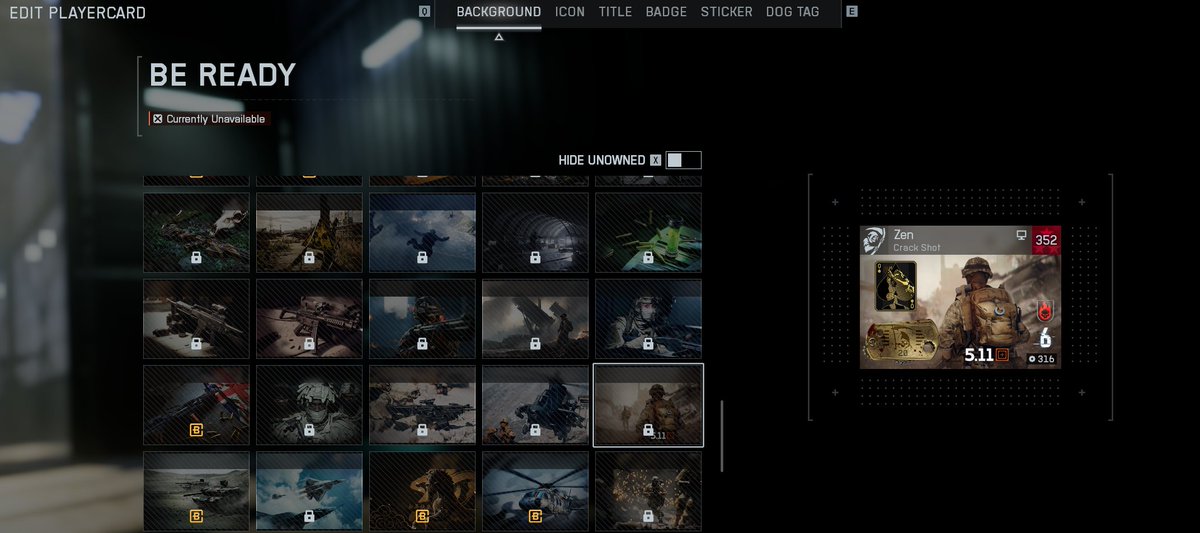Screen dimensions: 1200x533
Task: Click the Crack Shot title text
Action: [x=917, y=247]
